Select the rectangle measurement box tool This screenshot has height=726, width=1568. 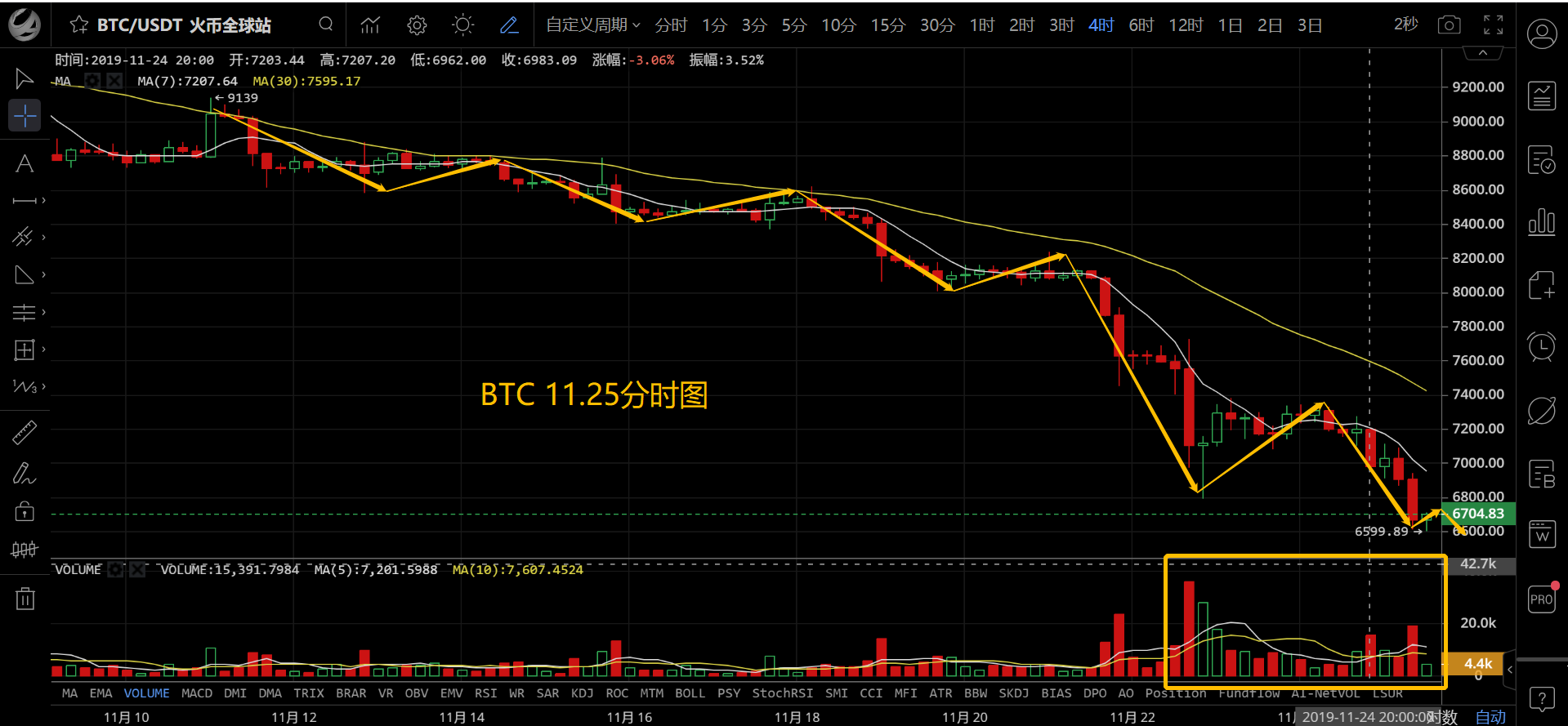click(x=25, y=350)
